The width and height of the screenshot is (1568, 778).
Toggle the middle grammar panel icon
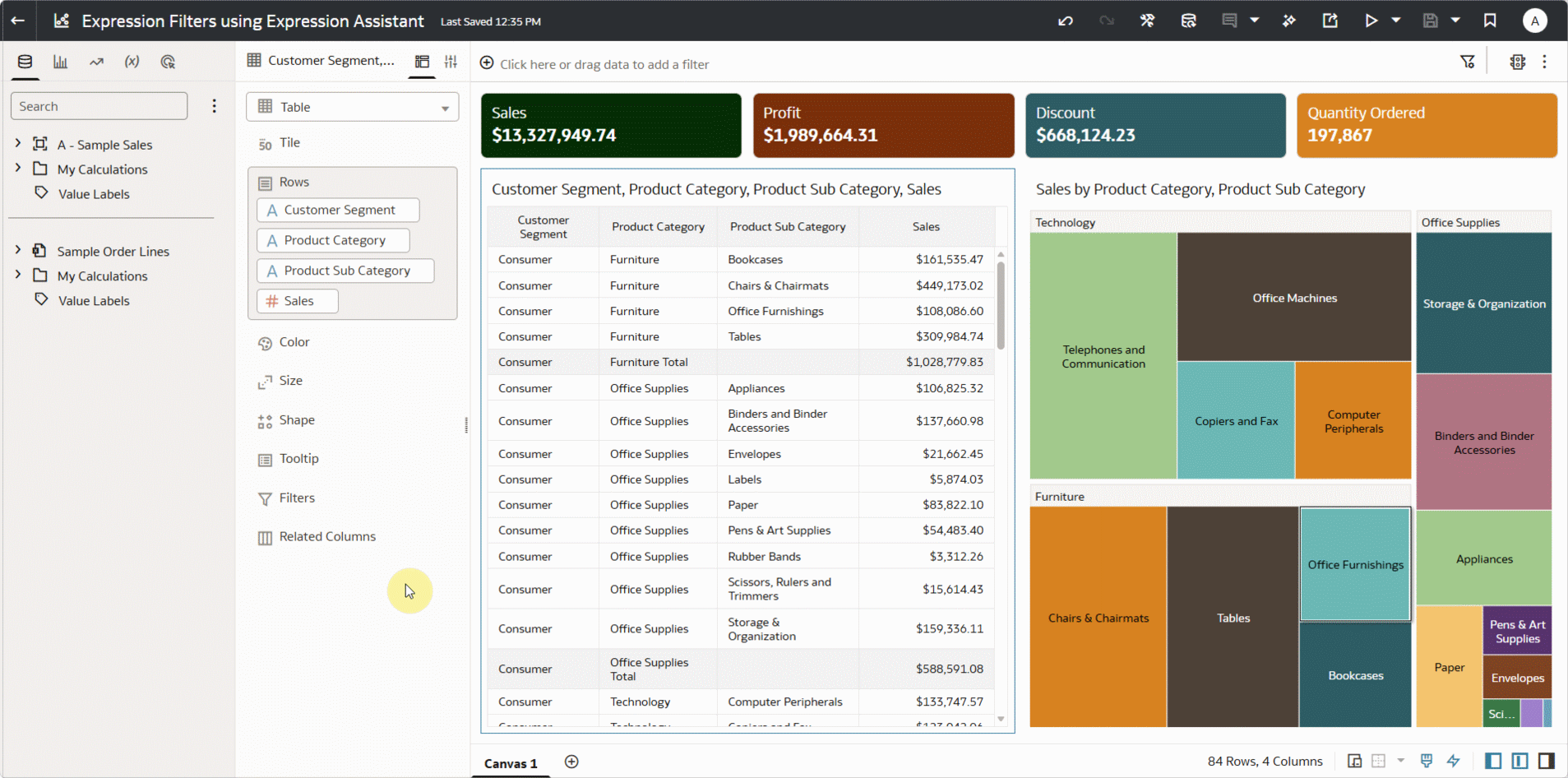click(x=1519, y=761)
